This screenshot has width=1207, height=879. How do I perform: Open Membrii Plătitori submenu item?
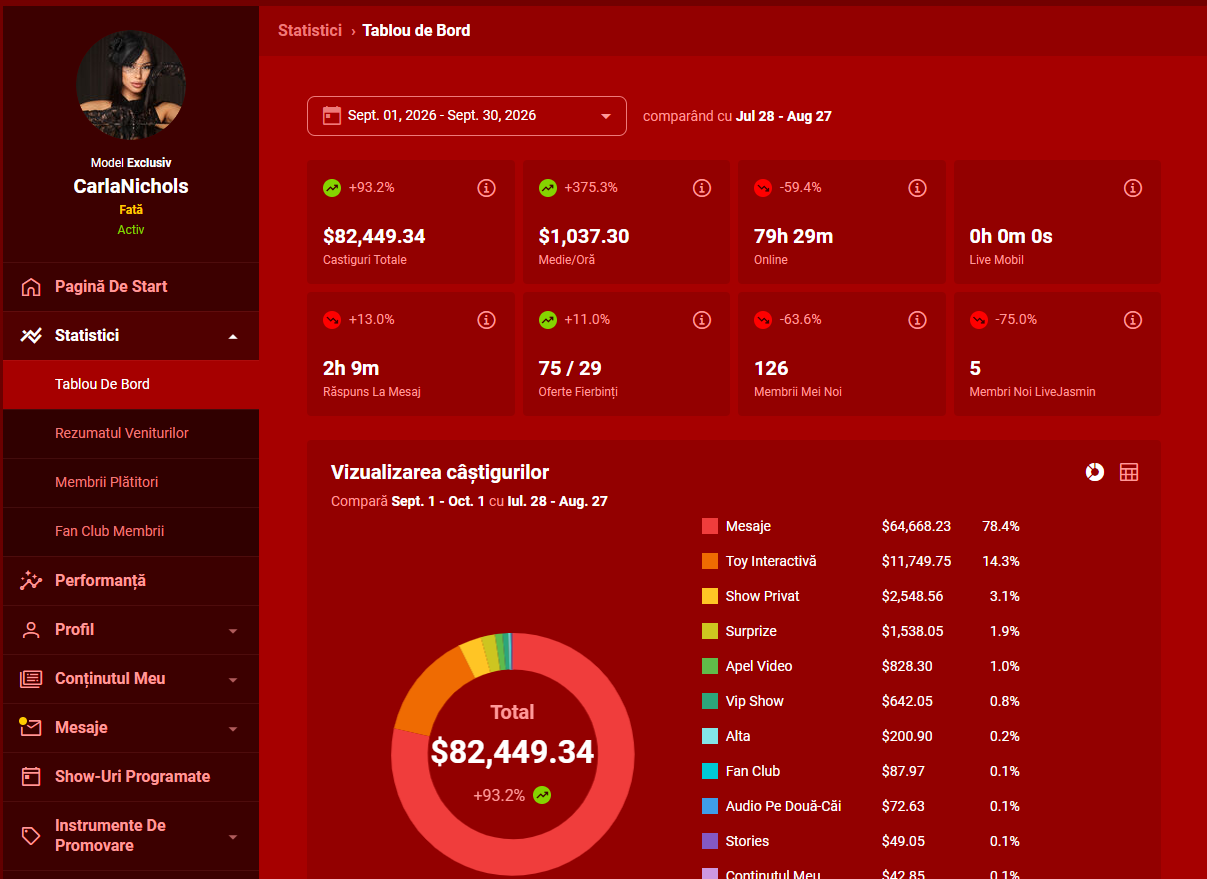[130, 483]
